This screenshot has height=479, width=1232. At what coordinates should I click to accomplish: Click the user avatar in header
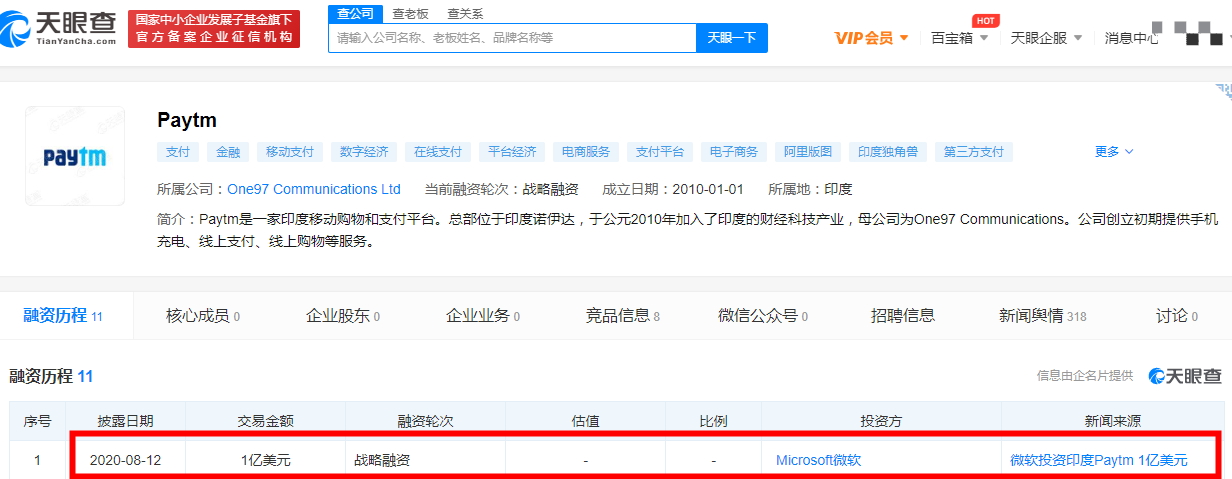(x=1196, y=35)
